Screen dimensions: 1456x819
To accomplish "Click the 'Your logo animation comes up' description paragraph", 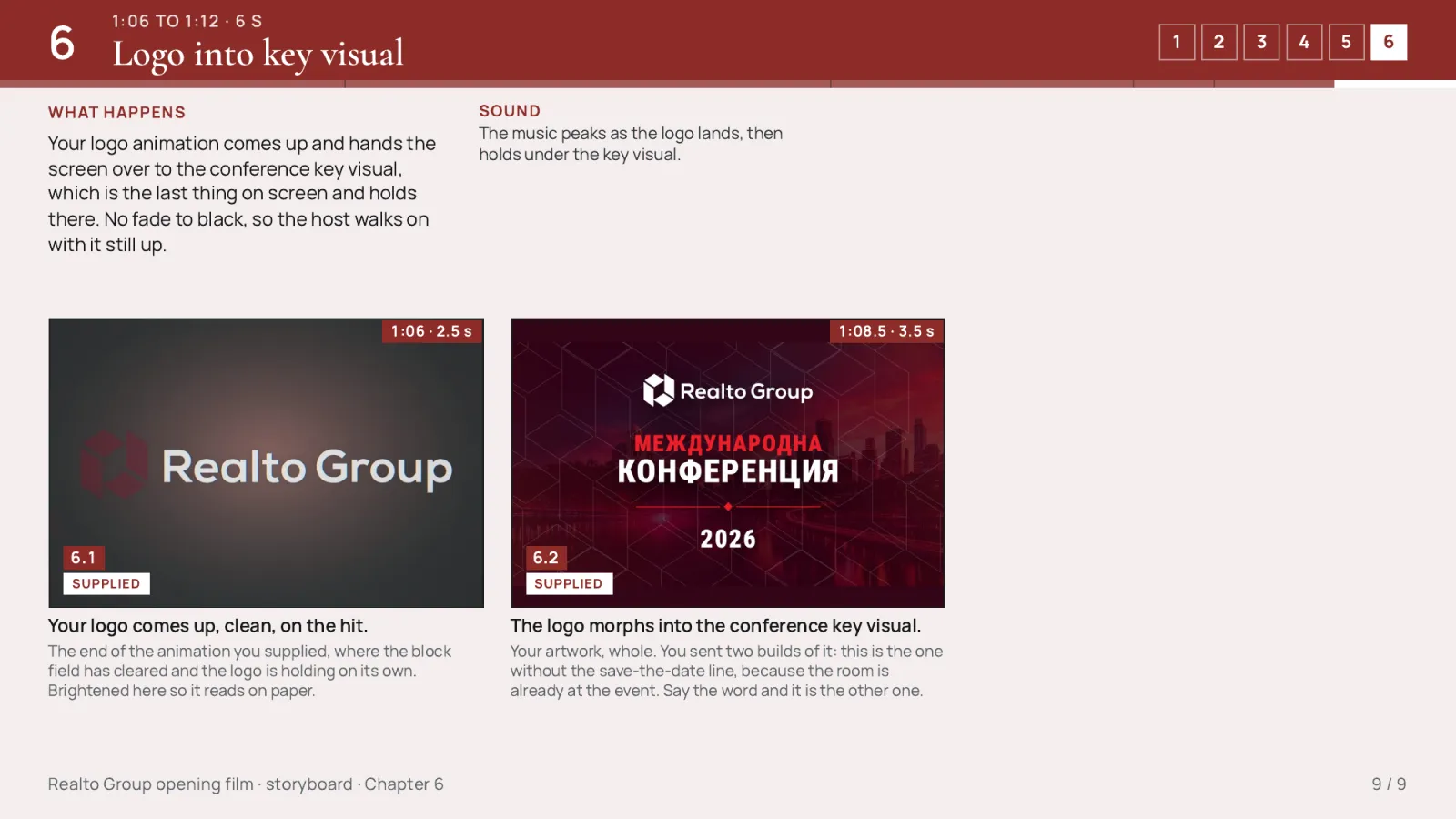I will (x=242, y=194).
